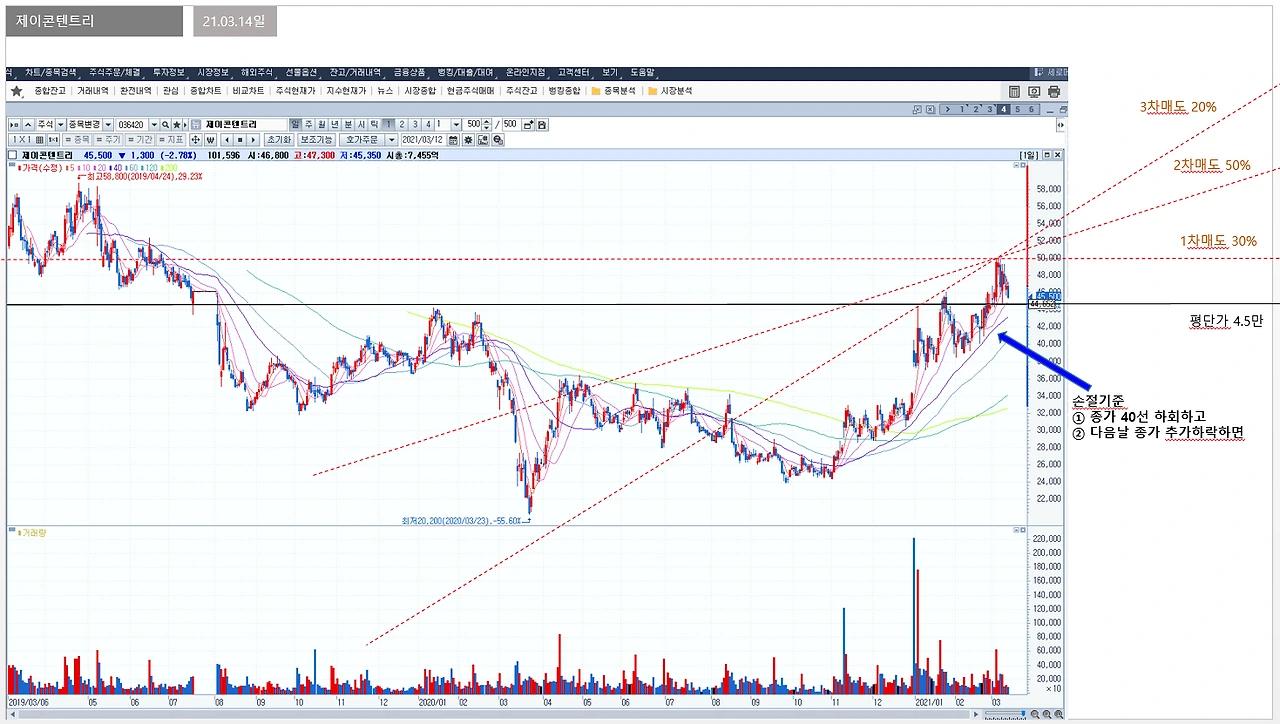Image resolution: width=1280 pixels, height=724 pixels.
Task: Click the scroll right arrow below chart
Action: coord(976,714)
